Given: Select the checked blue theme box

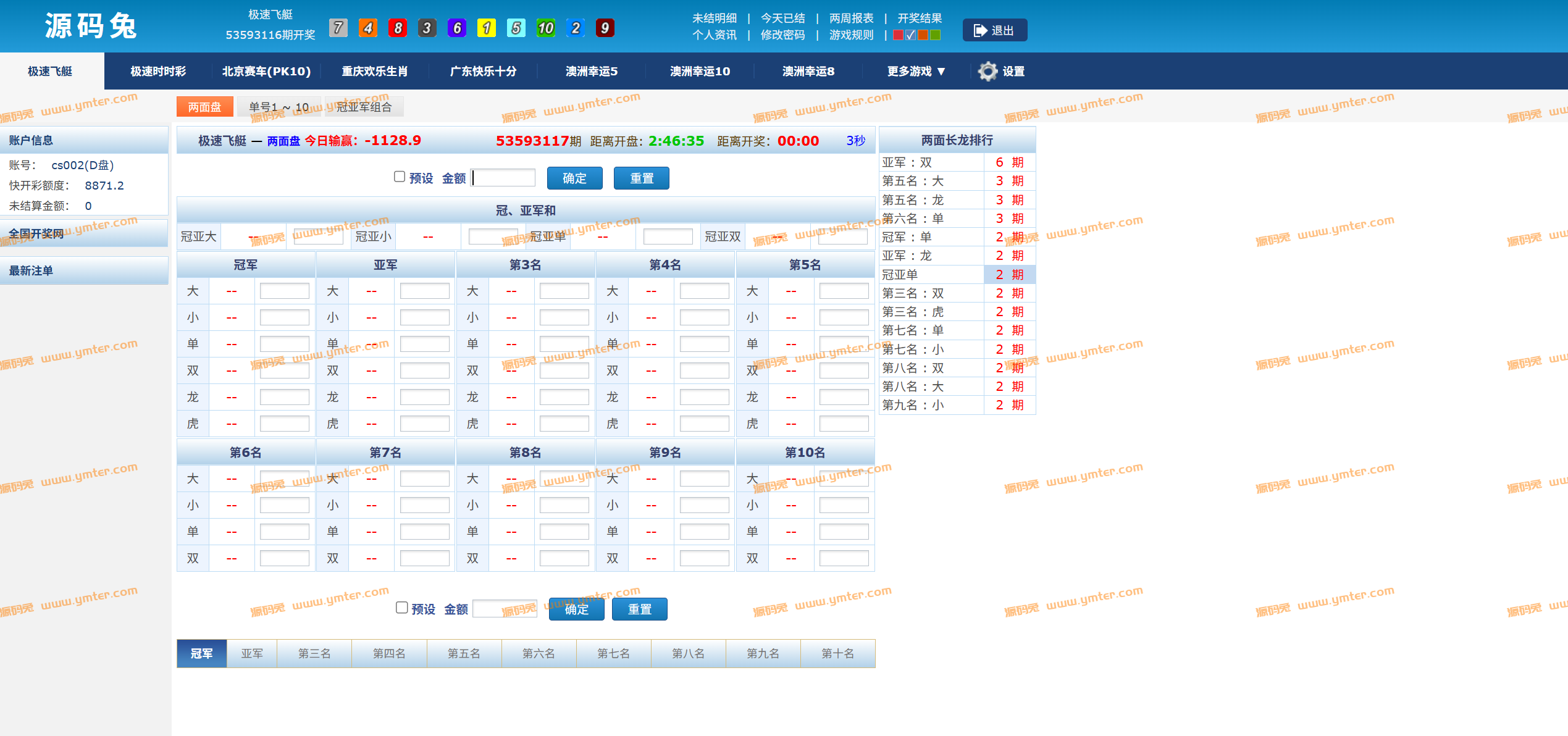Looking at the screenshot, I should [911, 35].
